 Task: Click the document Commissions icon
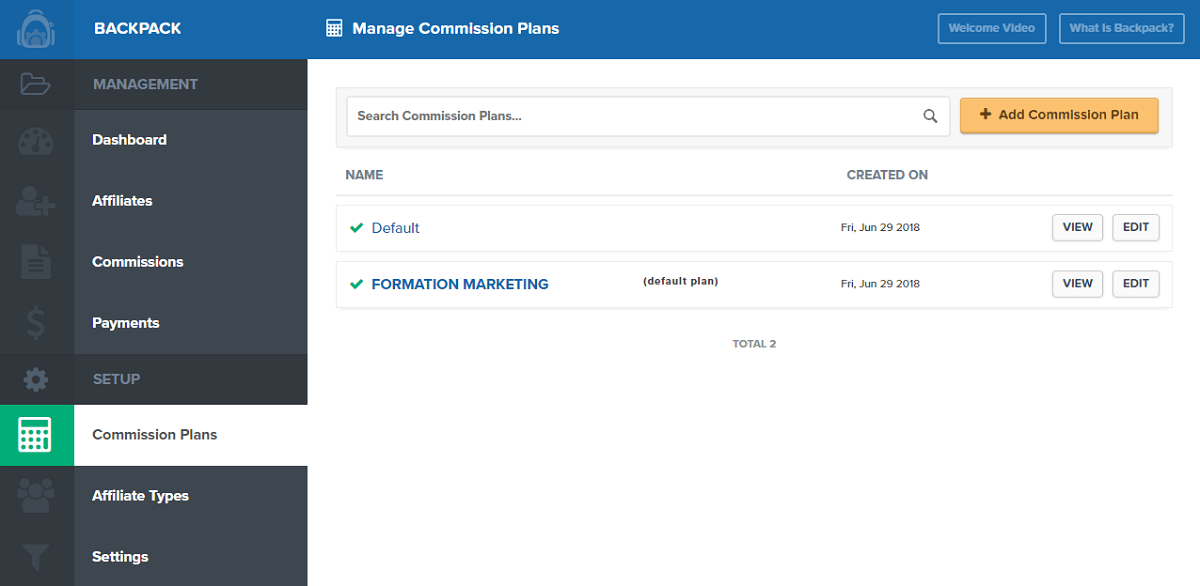[36, 262]
